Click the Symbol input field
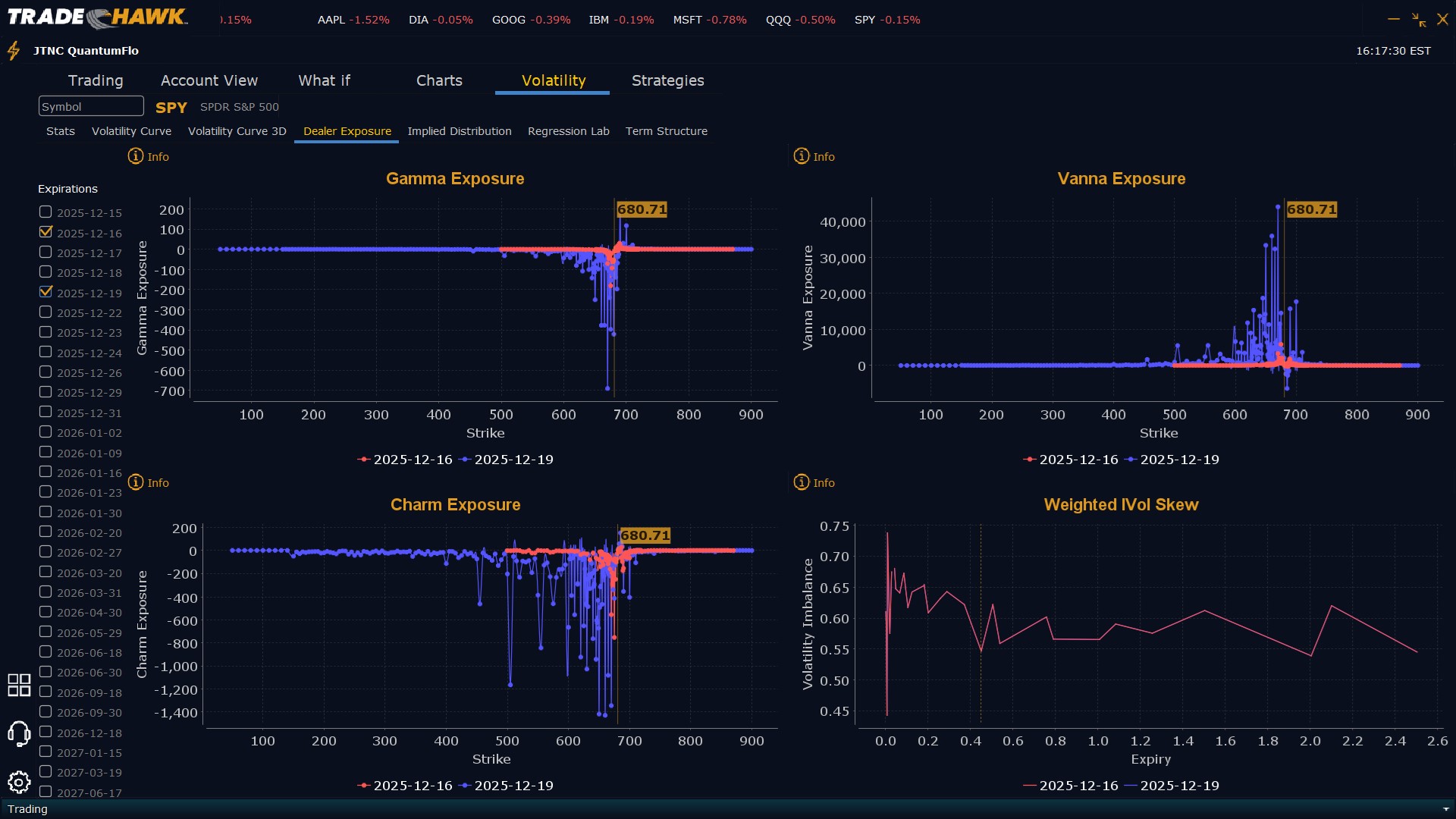Image resolution: width=1456 pixels, height=819 pixels. coord(91,106)
